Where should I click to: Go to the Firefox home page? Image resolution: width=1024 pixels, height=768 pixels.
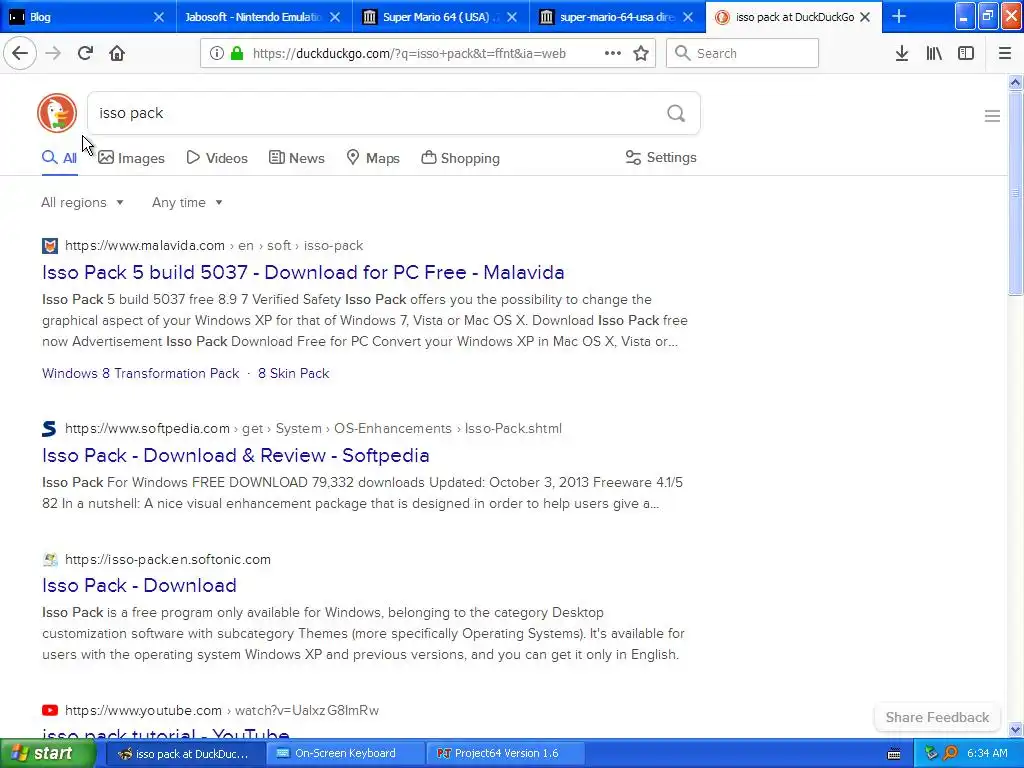(117, 53)
